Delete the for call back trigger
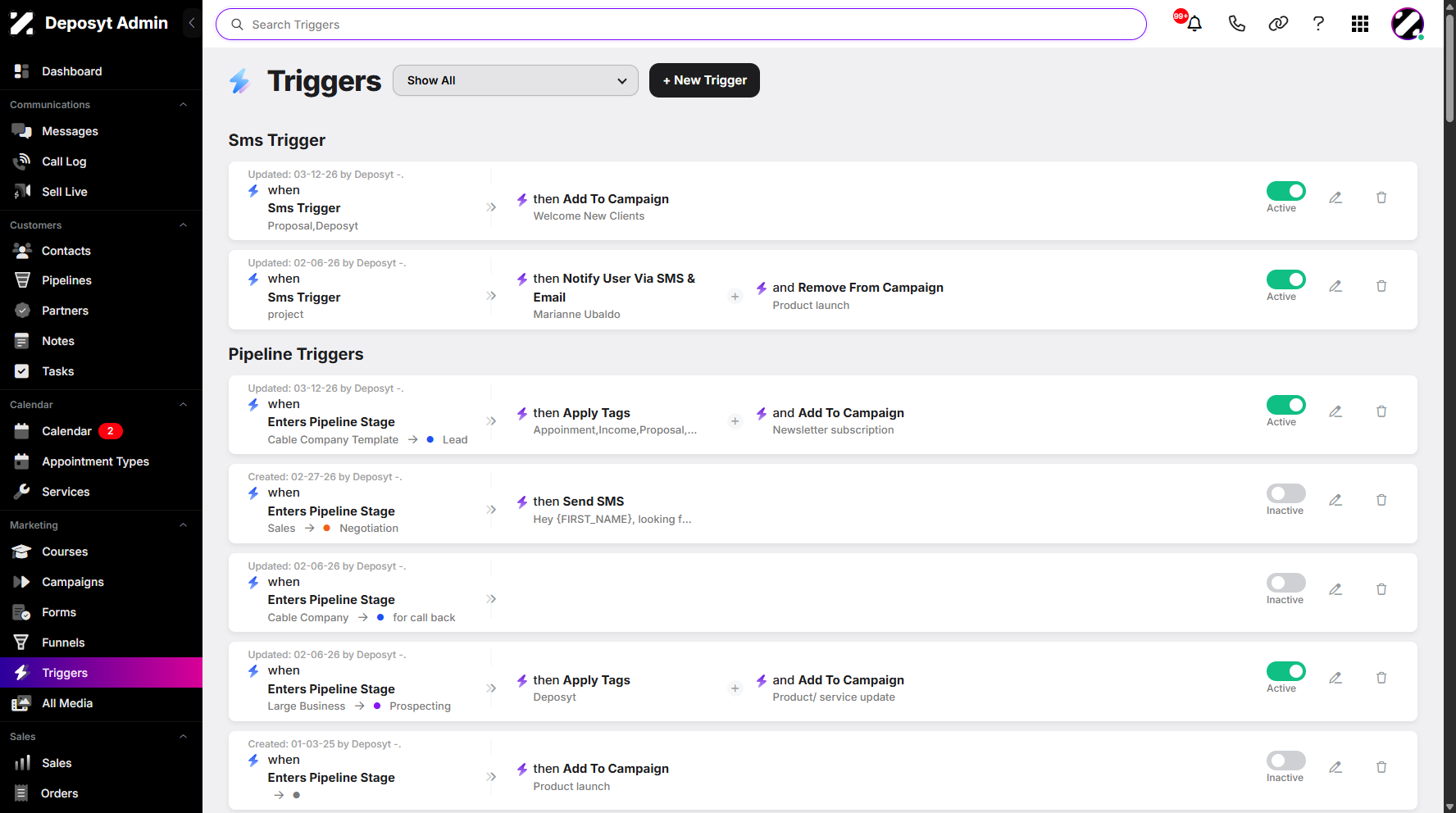Screen dimensions: 1456x813 point(1381,589)
